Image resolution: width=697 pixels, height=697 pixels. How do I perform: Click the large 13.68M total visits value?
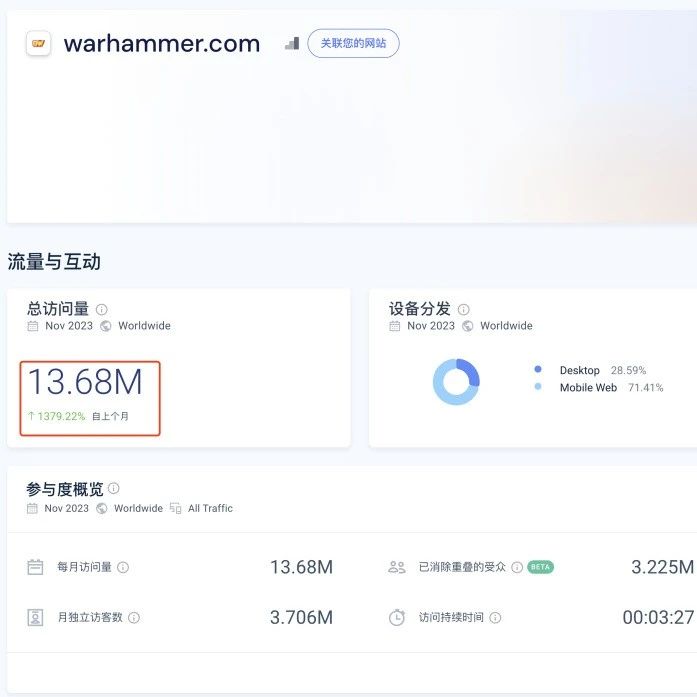[x=85, y=381]
